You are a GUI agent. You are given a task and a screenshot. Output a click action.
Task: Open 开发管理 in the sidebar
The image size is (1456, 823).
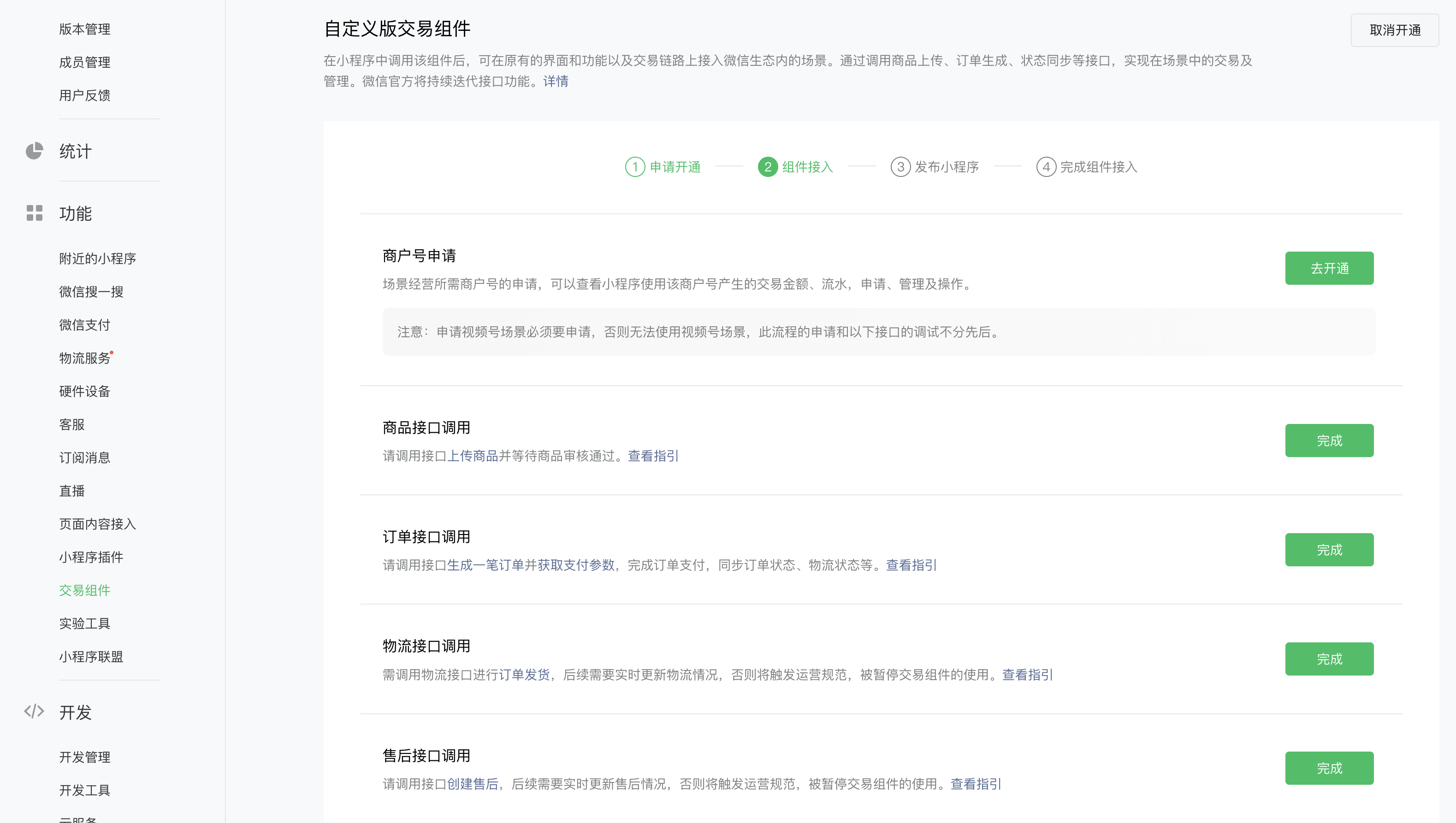coord(84,757)
